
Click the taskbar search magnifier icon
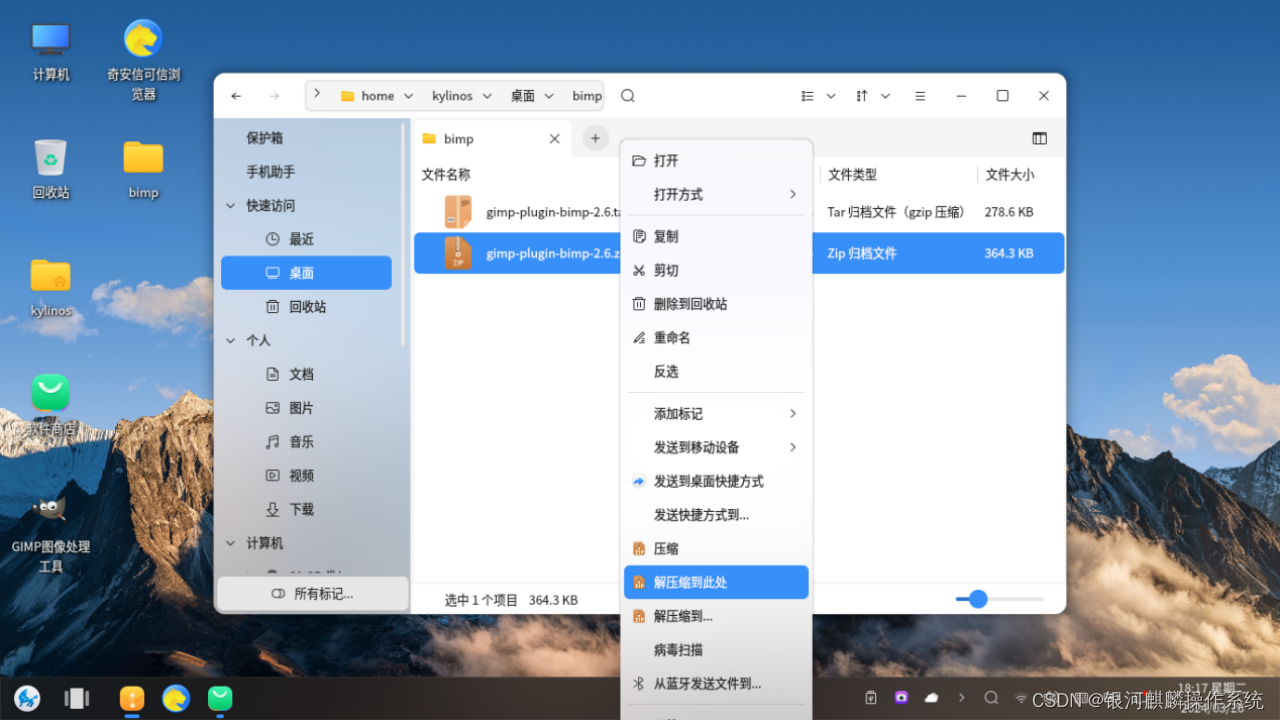pos(991,698)
